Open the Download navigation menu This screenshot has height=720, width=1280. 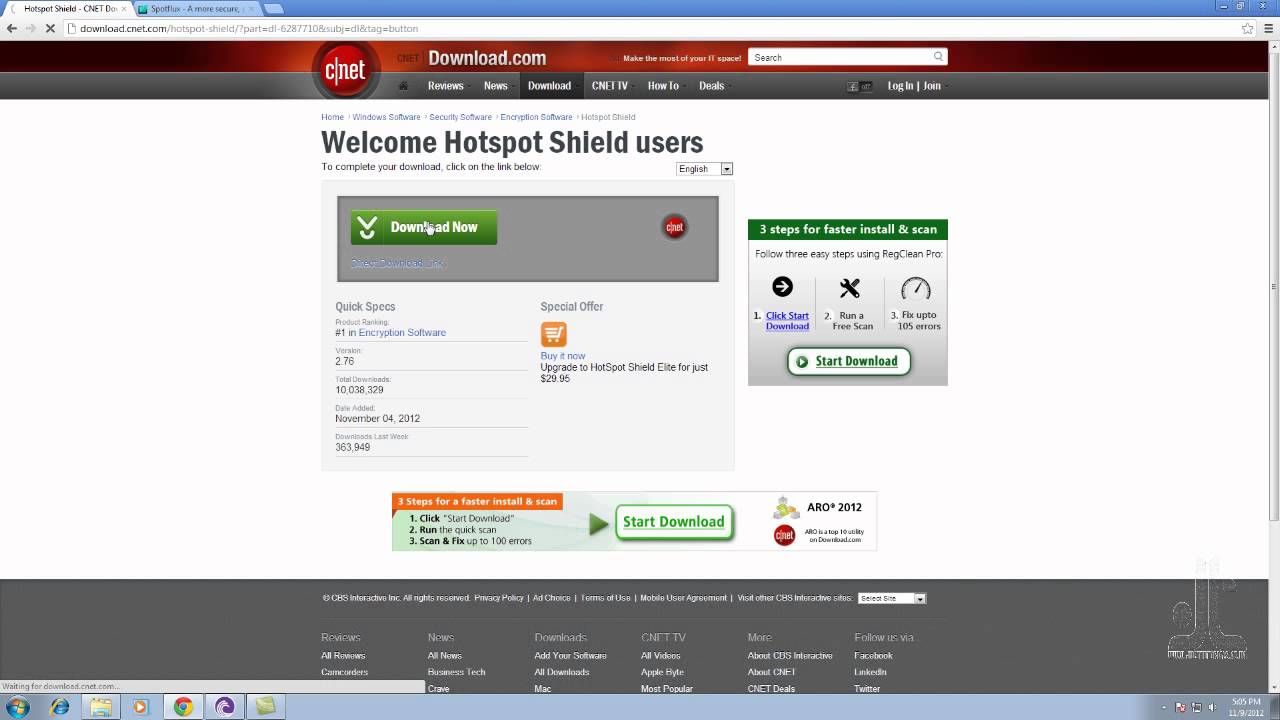coord(550,86)
